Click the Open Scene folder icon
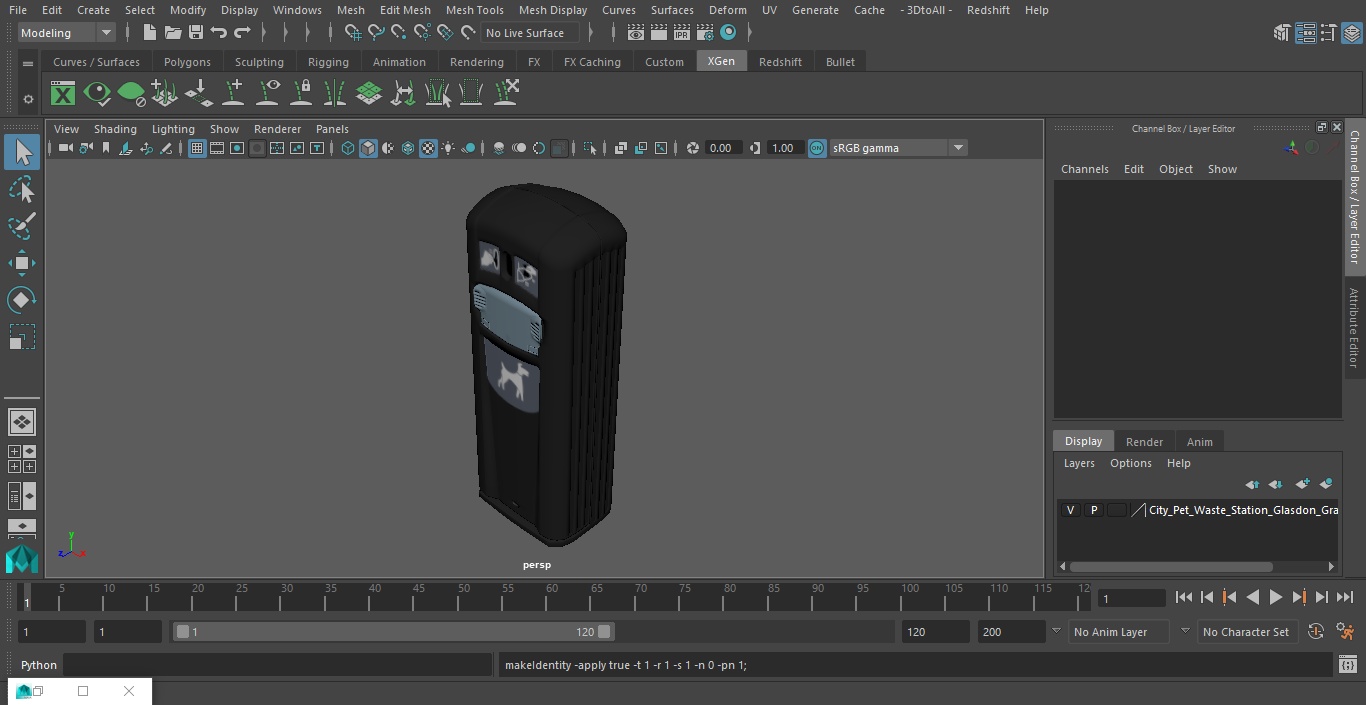Image resolution: width=1366 pixels, height=705 pixels. pos(172,33)
